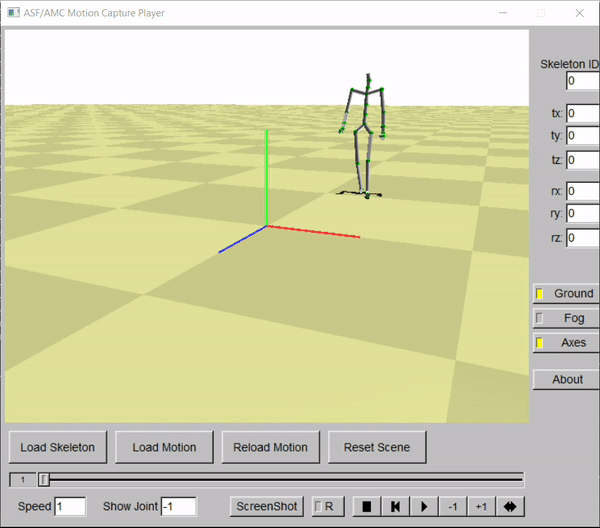Rewind to the first frame

pos(395,507)
